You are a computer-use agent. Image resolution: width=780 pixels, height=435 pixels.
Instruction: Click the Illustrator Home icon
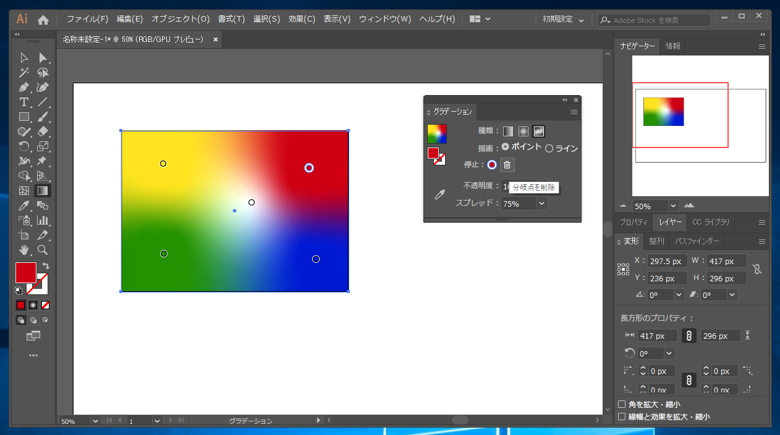43,20
